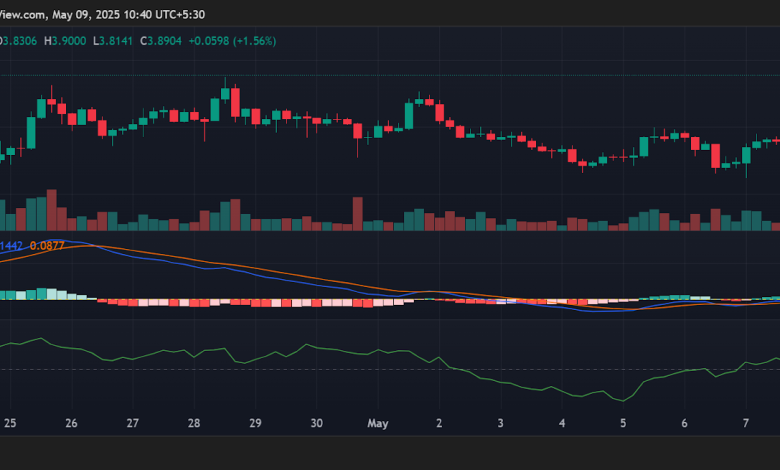This screenshot has width=780, height=470.
Task: Click the price change +0.0598 (+1.56%)
Action: pyautogui.click(x=232, y=41)
